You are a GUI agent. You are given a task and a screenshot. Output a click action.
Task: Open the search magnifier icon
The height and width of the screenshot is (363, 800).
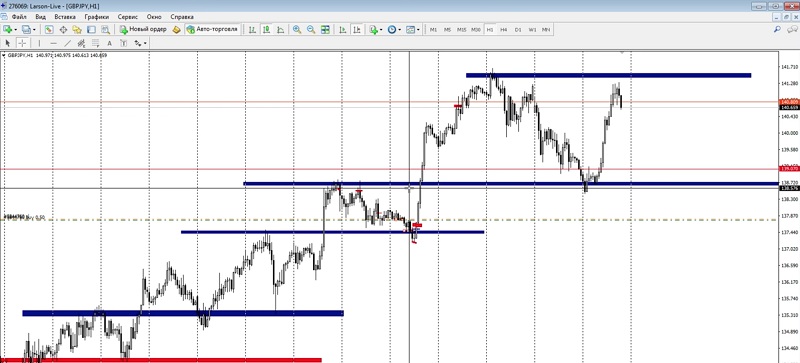tap(778, 30)
